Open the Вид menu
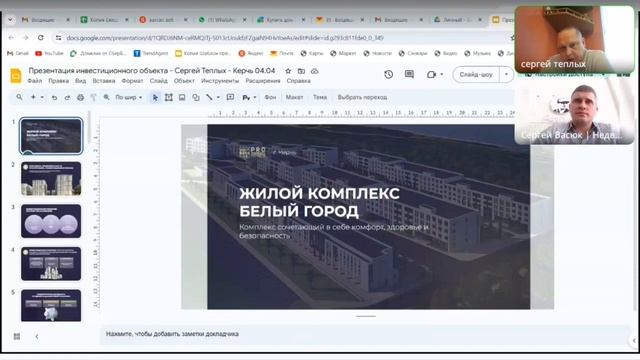The image size is (640, 360). click(80, 81)
